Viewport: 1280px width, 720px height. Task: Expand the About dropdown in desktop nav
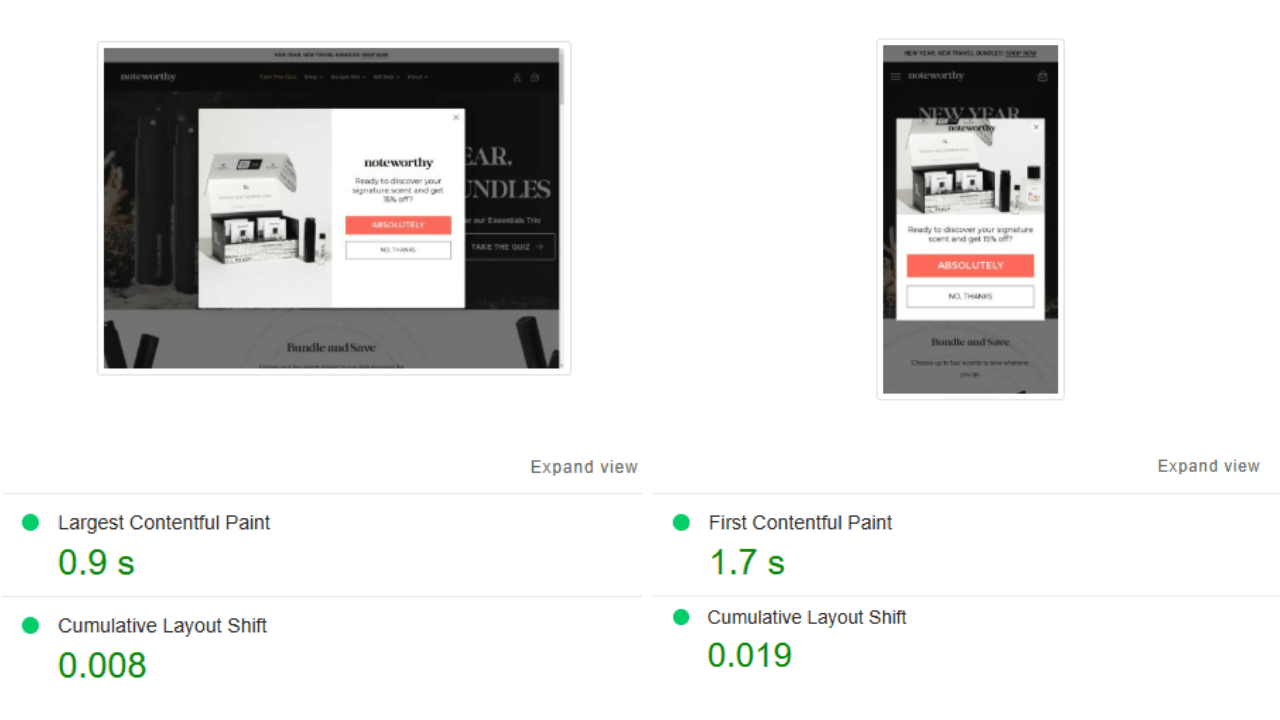tap(417, 77)
